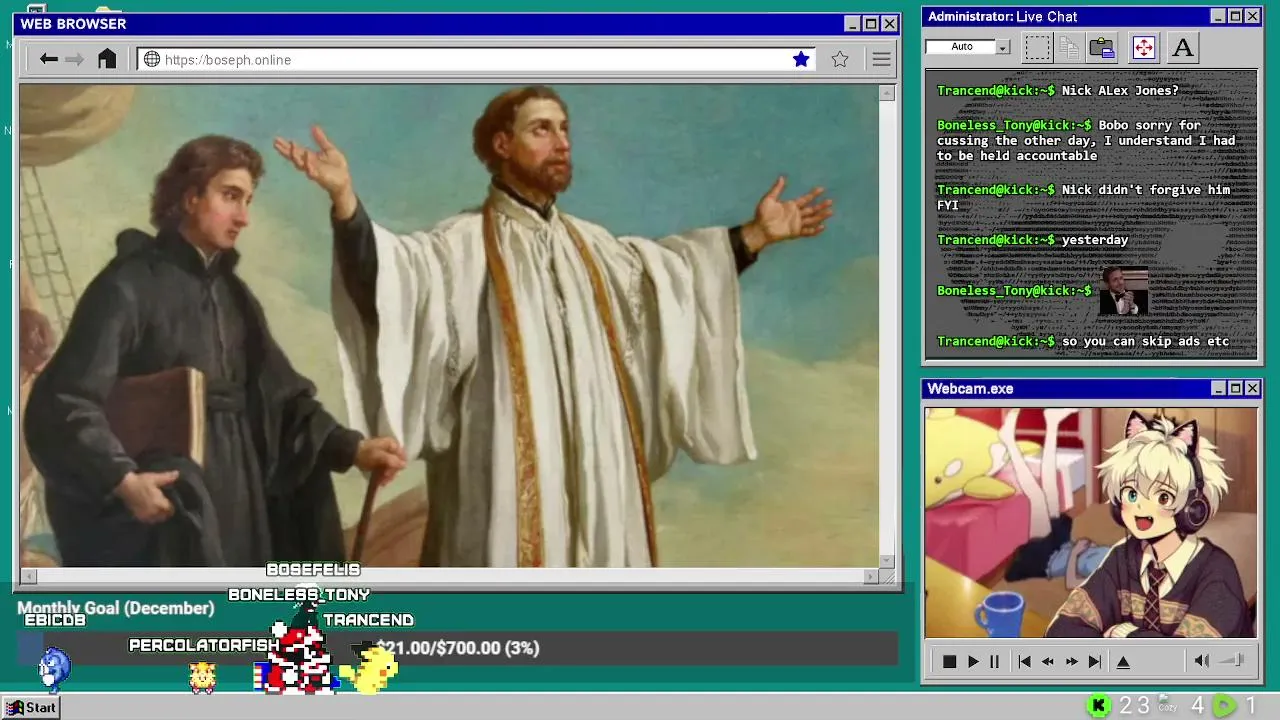Click the outlined favorites star button
1280x720 pixels.
coord(840,60)
